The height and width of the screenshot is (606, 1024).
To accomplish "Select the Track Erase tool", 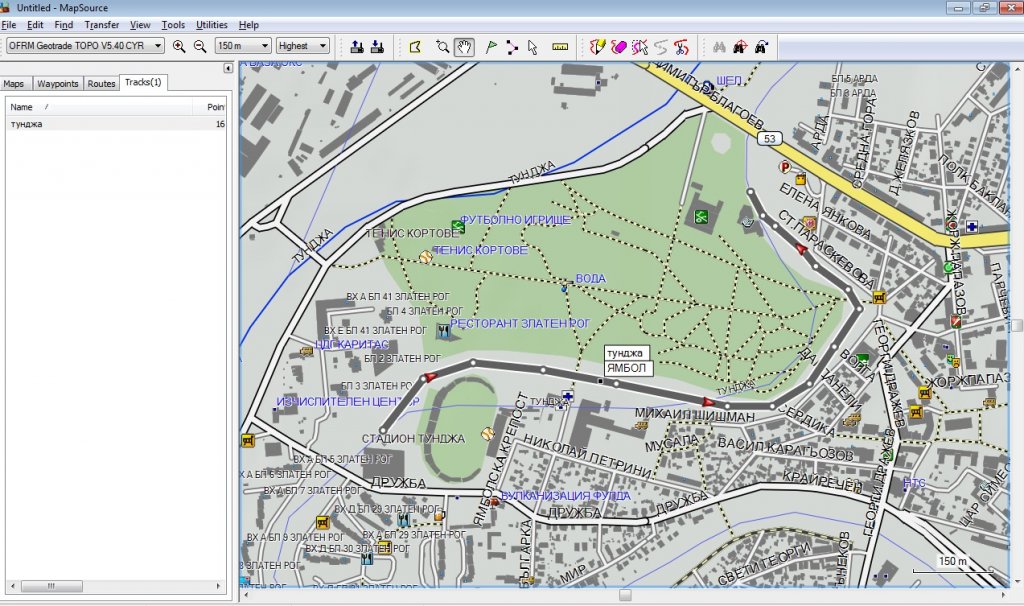I will point(619,46).
